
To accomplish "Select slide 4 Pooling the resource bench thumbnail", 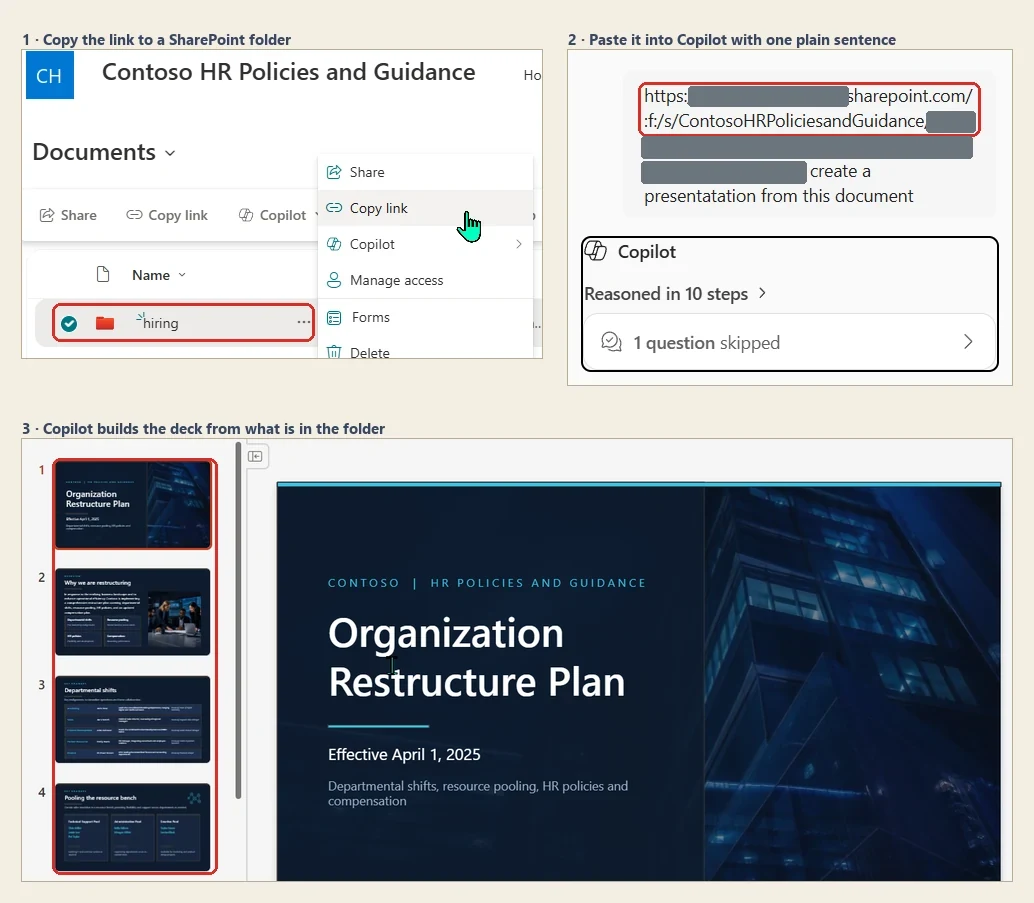I will tap(133, 826).
